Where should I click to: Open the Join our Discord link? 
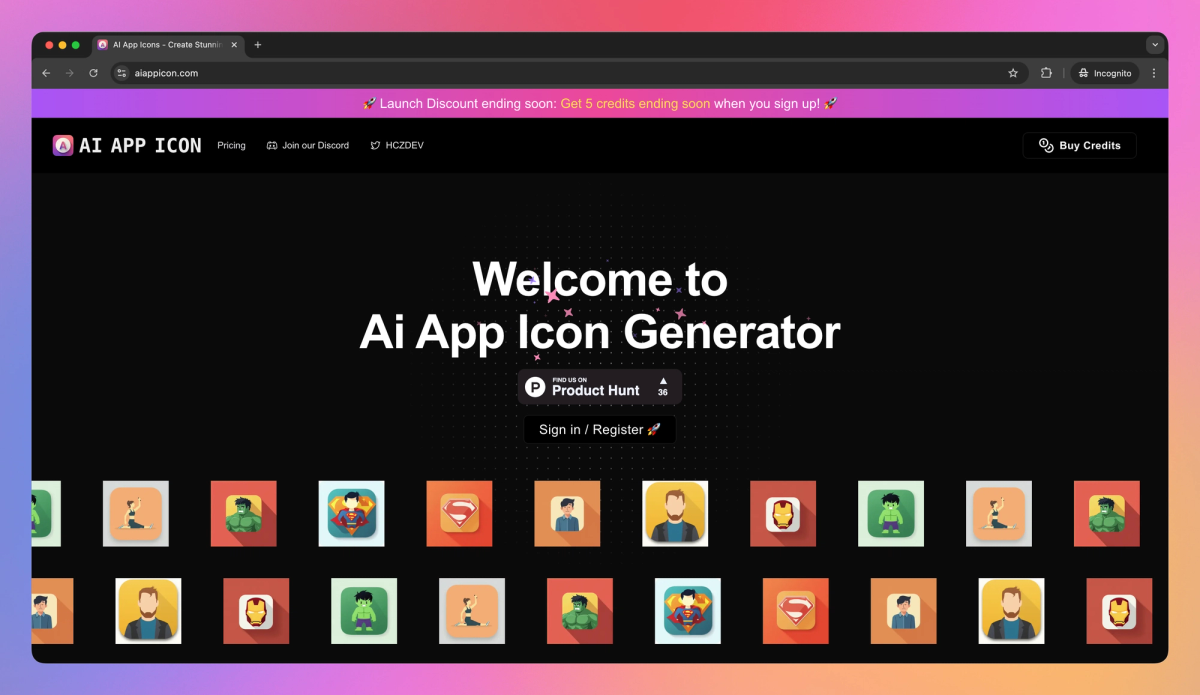click(x=307, y=145)
